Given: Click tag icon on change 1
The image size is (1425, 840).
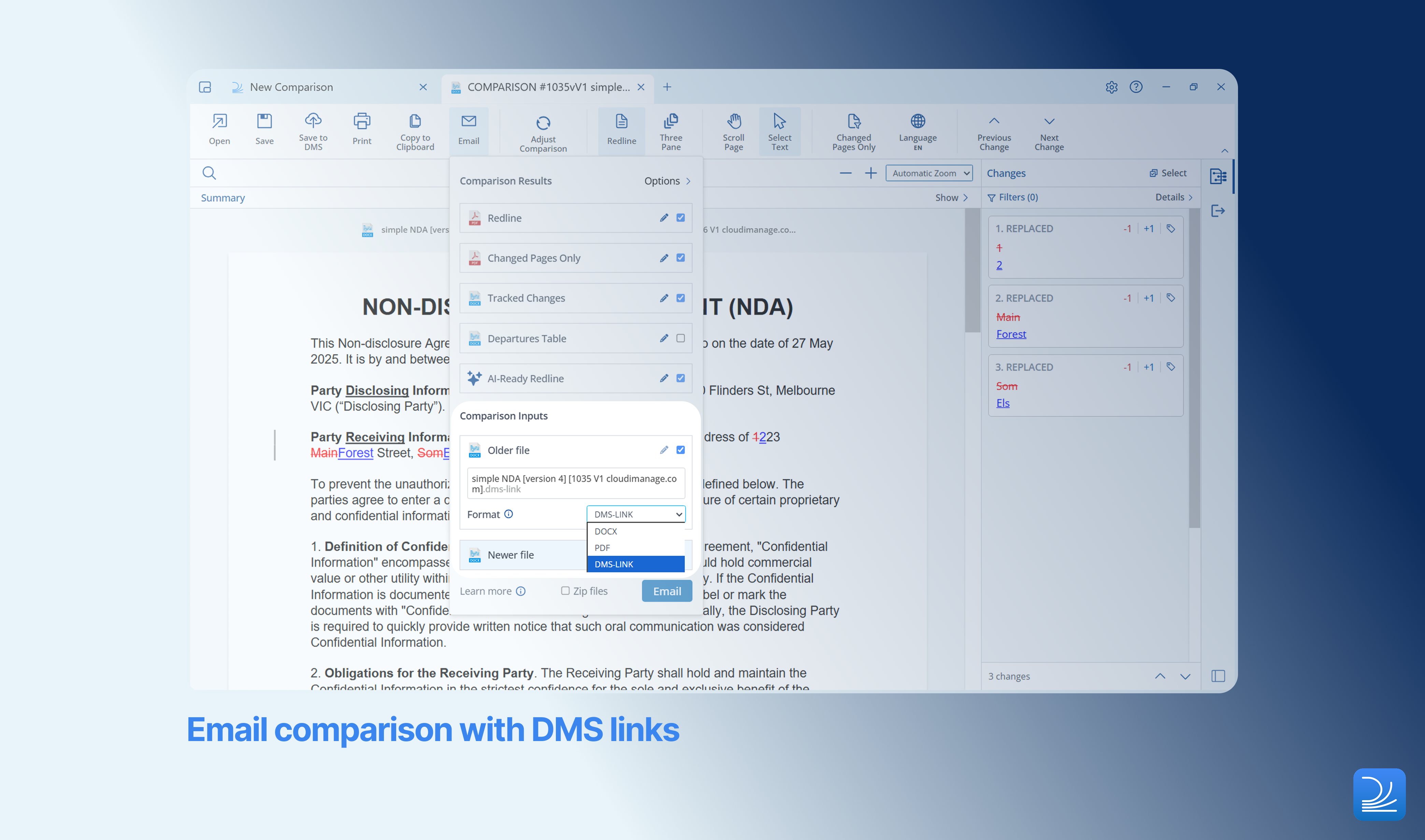Looking at the screenshot, I should coord(1171,229).
